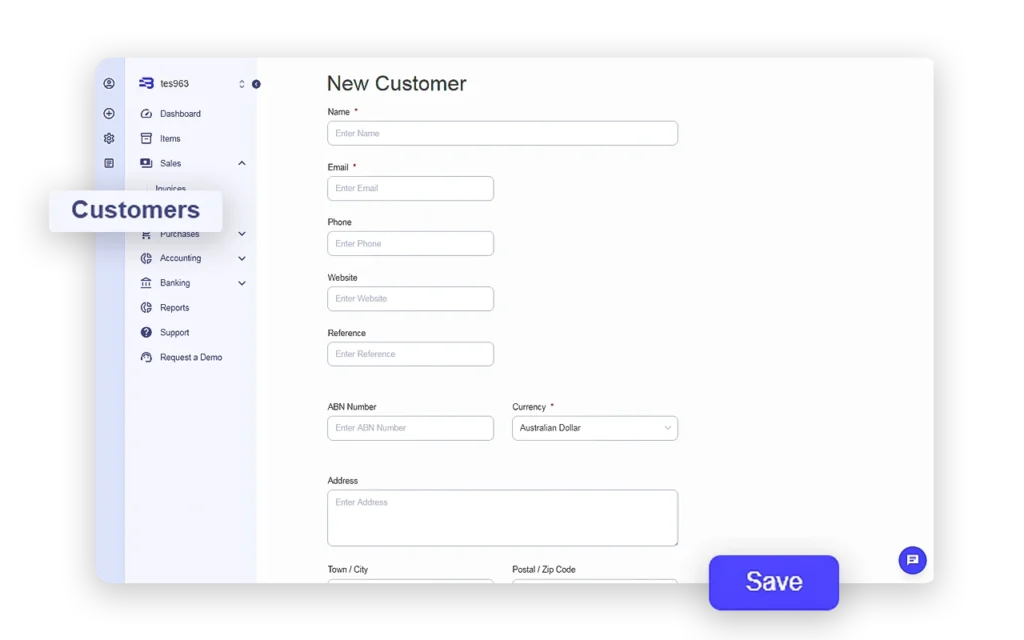This screenshot has width=1024, height=640.
Task: Focus the Enter Email field
Action: (x=410, y=189)
